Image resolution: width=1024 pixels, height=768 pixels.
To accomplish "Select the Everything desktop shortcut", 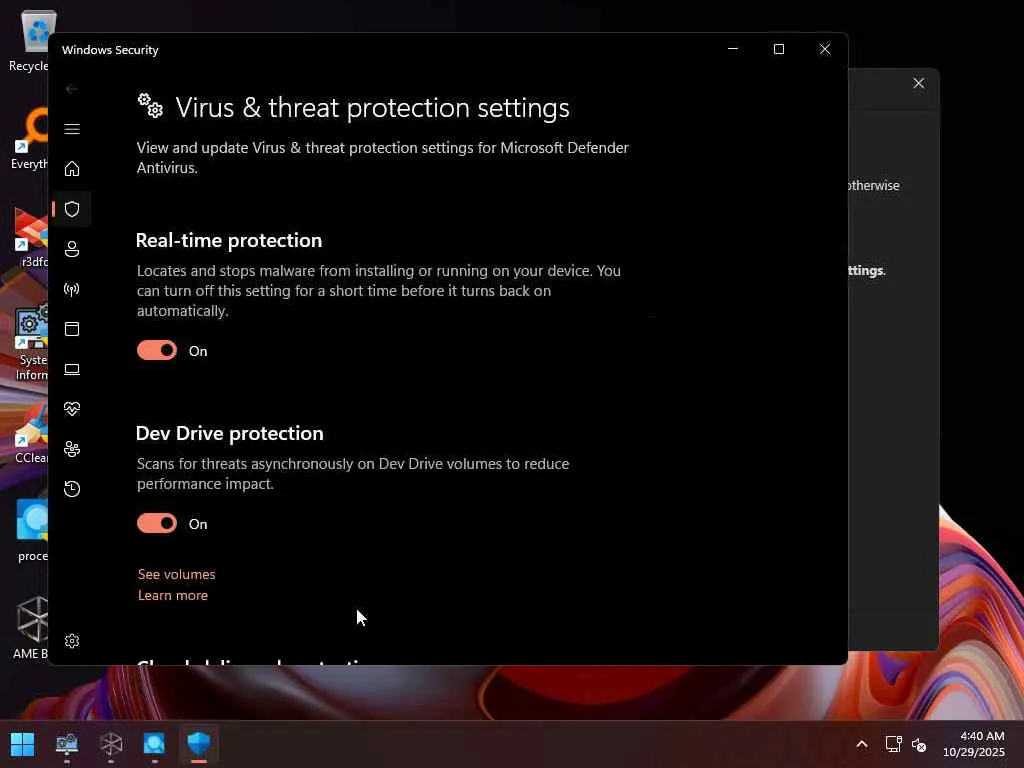I will (x=29, y=140).
